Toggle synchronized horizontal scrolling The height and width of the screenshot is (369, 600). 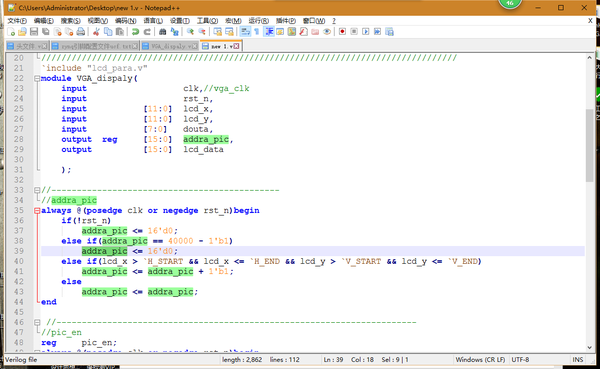(230, 32)
